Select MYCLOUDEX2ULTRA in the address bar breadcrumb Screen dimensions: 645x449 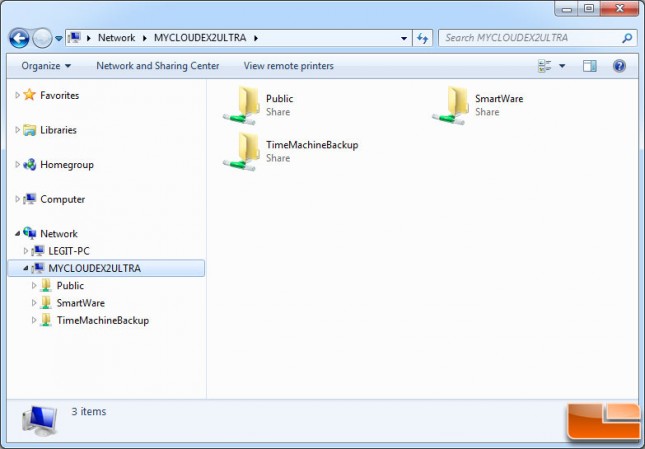click(200, 38)
